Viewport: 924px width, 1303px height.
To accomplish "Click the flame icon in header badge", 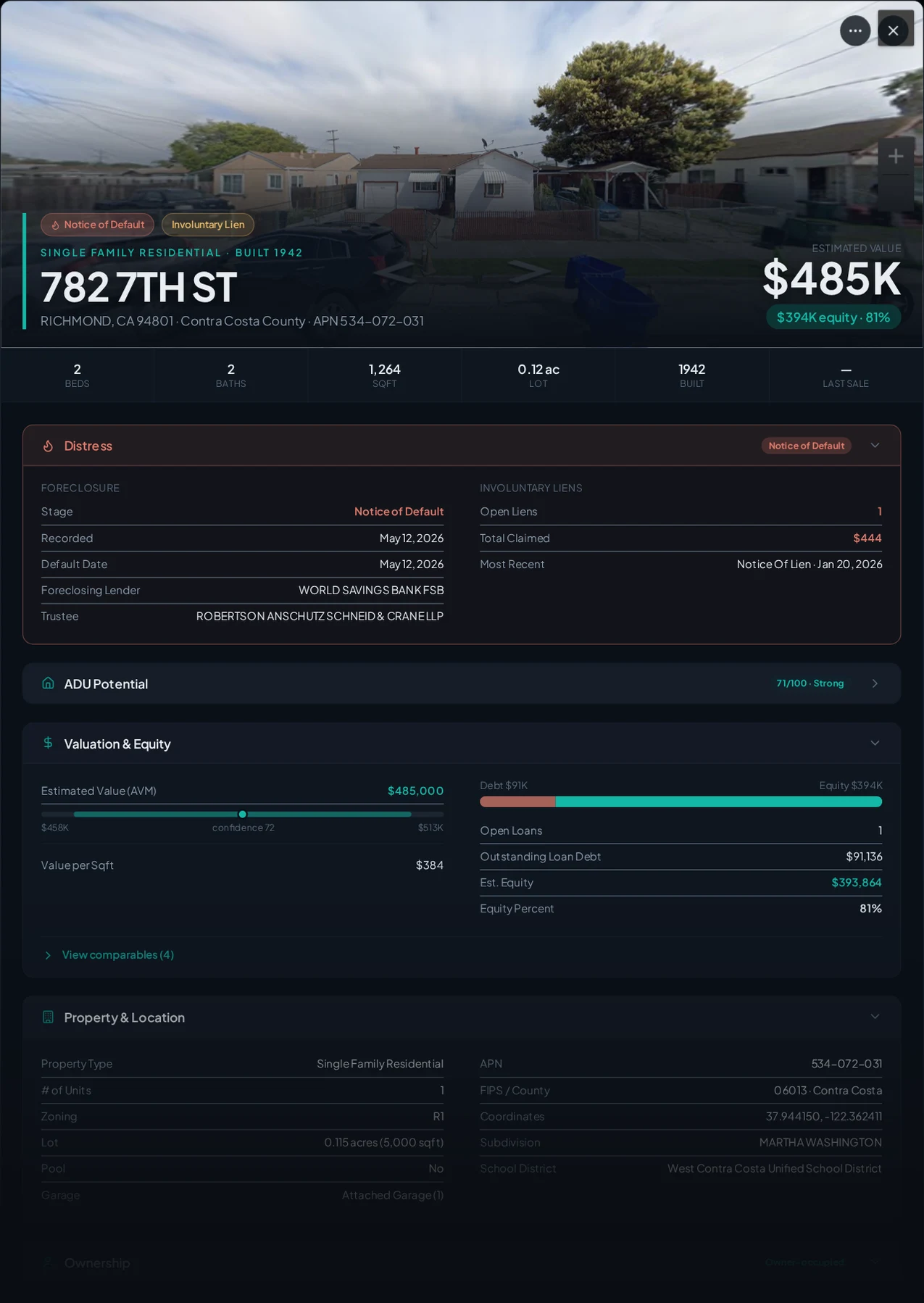I will (55, 225).
